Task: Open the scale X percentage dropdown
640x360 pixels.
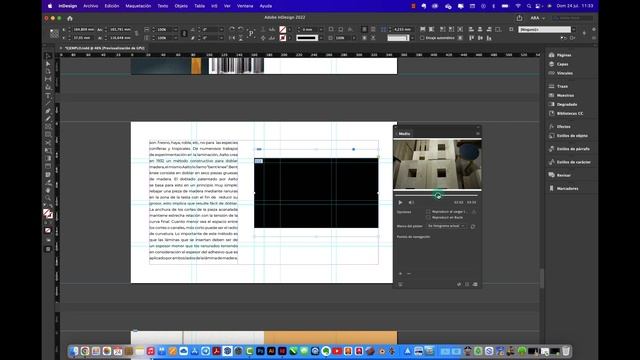Action: (176, 30)
